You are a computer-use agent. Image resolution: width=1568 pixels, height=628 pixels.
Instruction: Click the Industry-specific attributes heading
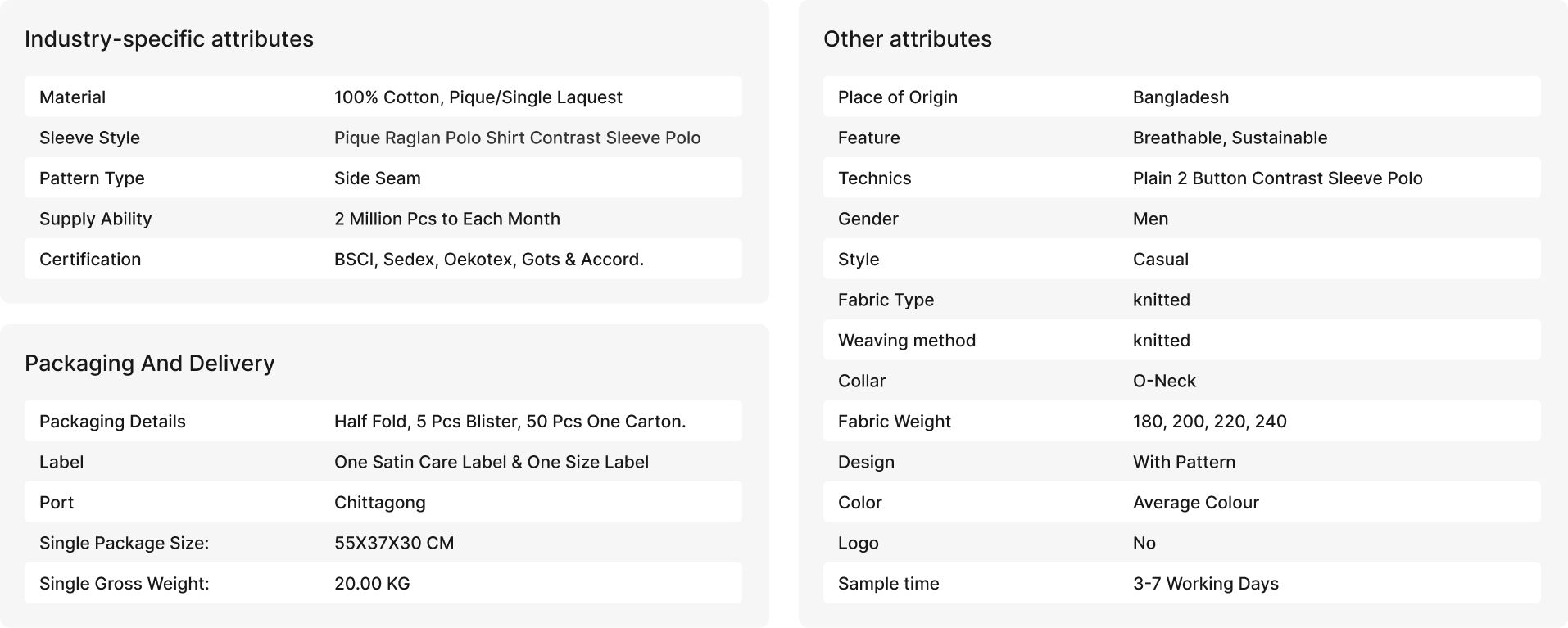[169, 39]
